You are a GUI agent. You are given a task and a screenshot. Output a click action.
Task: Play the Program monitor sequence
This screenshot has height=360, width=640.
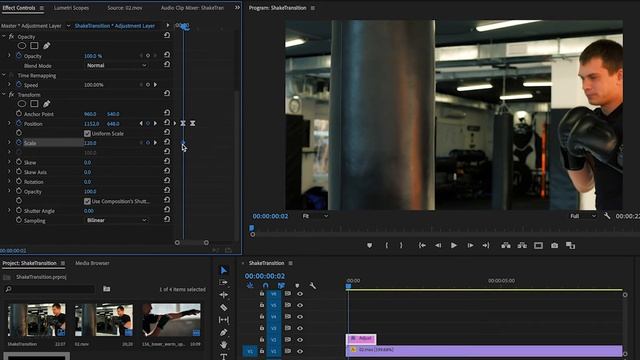(x=453, y=245)
